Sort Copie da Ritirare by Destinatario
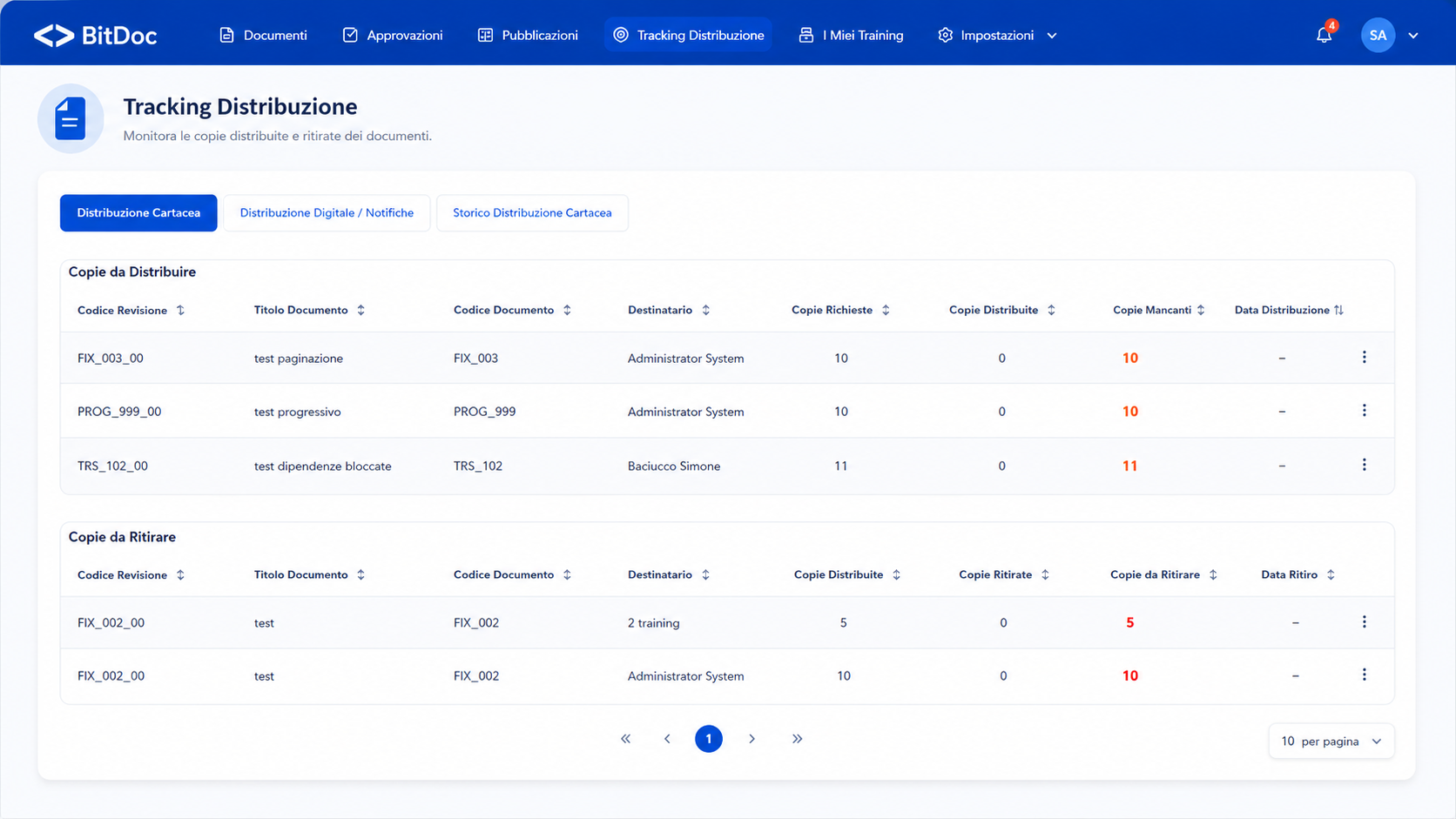 [x=705, y=575]
